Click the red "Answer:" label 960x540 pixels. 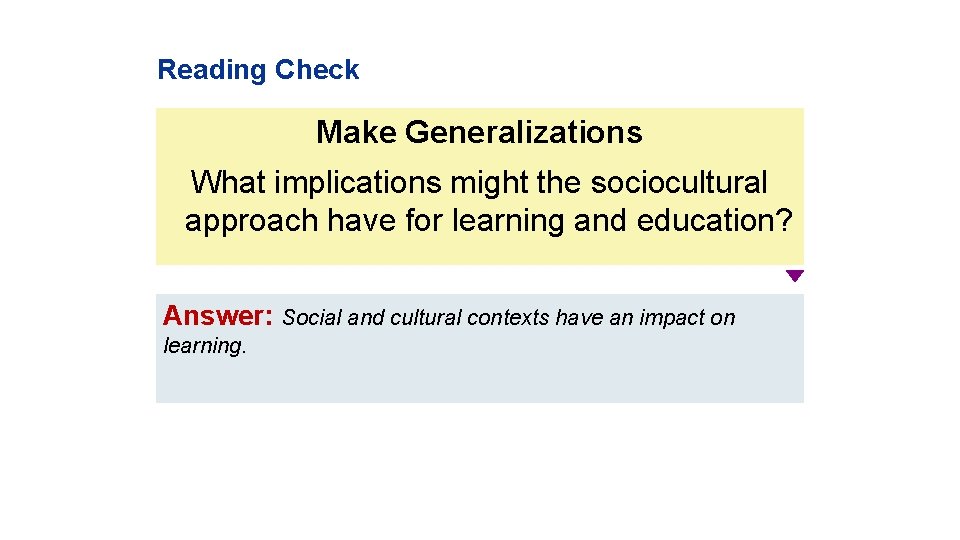[218, 316]
